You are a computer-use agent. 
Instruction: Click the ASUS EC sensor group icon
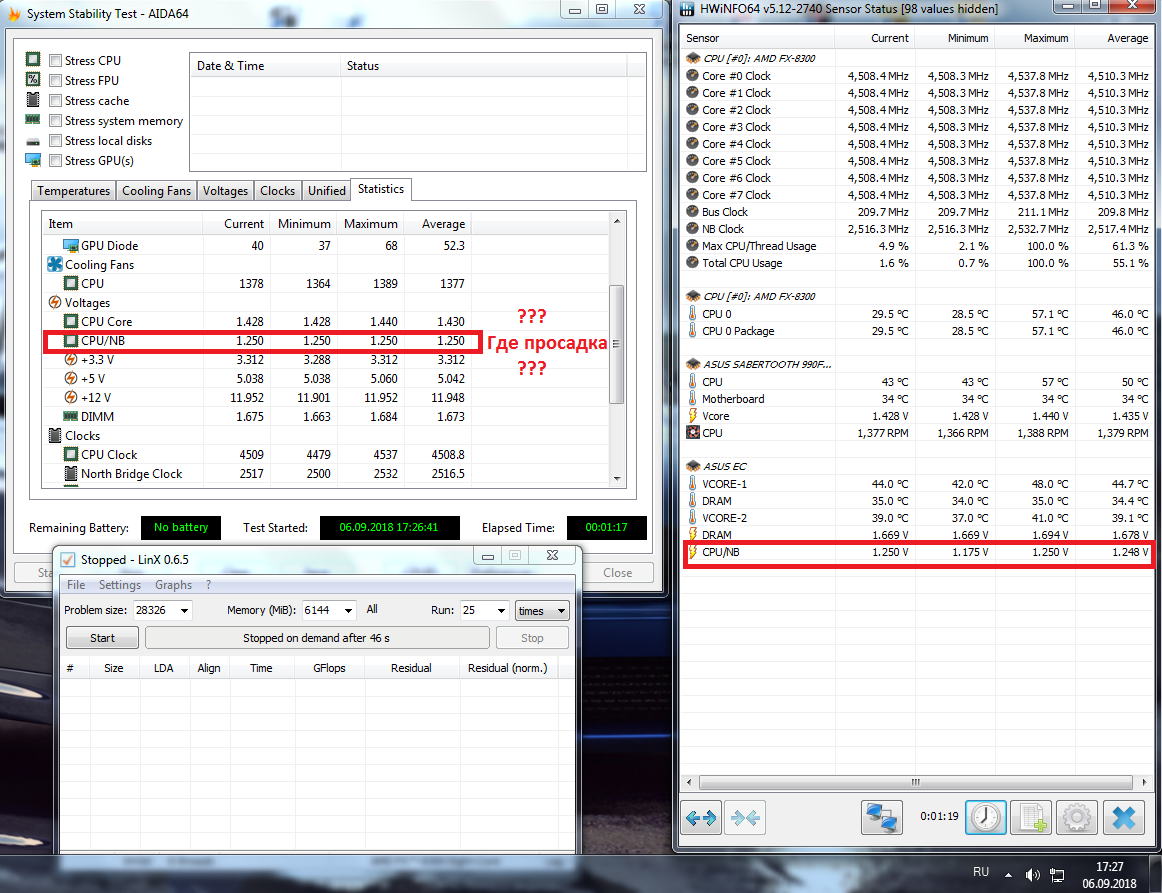click(x=693, y=466)
